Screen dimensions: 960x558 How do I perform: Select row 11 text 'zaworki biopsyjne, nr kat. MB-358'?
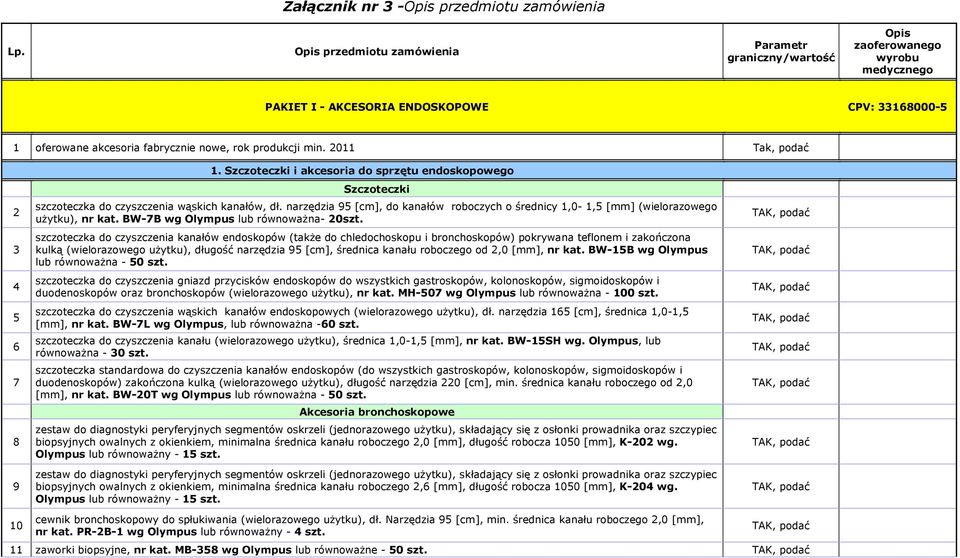[x=231, y=550]
